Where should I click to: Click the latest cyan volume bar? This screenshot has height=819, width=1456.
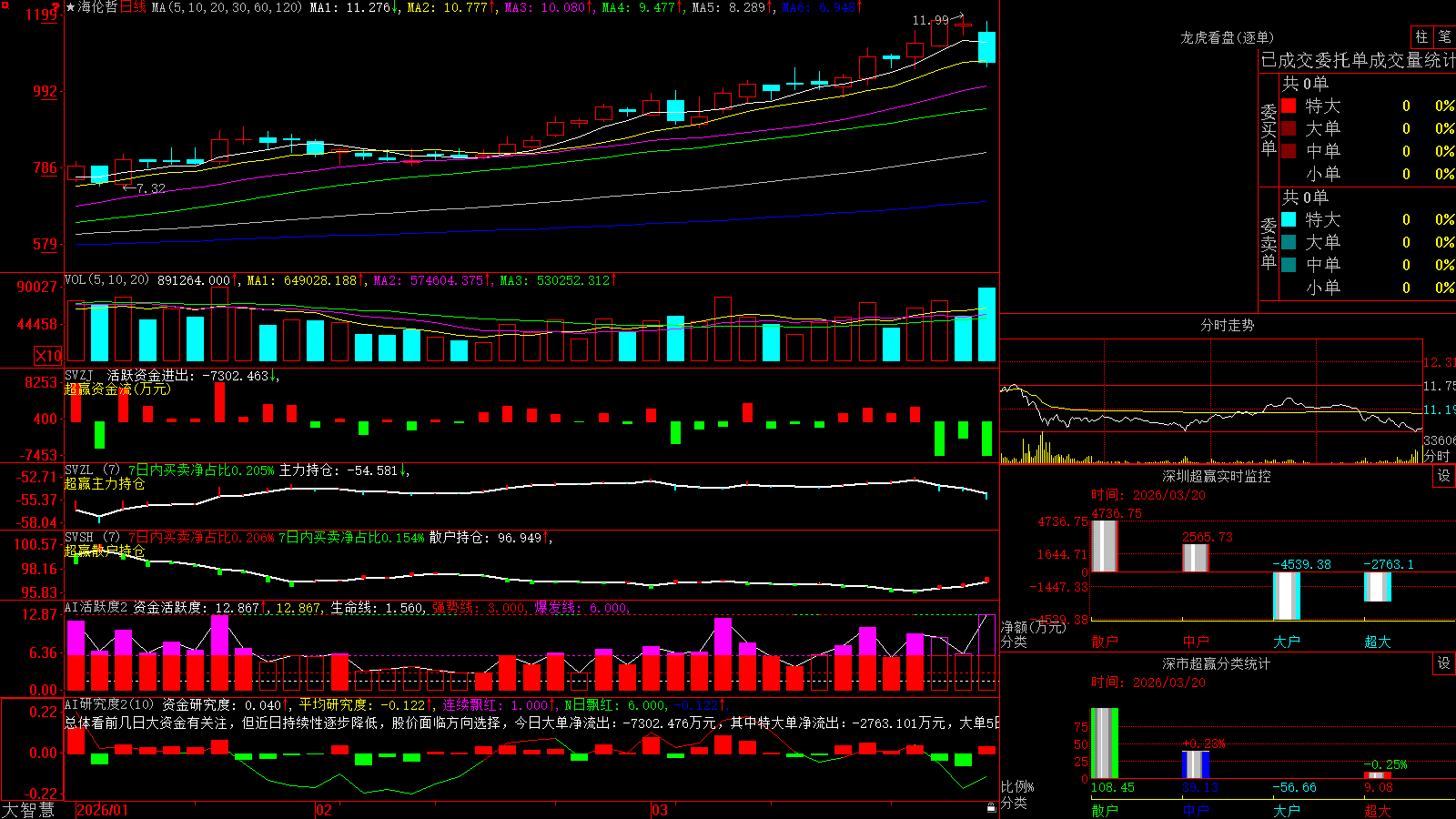click(986, 324)
